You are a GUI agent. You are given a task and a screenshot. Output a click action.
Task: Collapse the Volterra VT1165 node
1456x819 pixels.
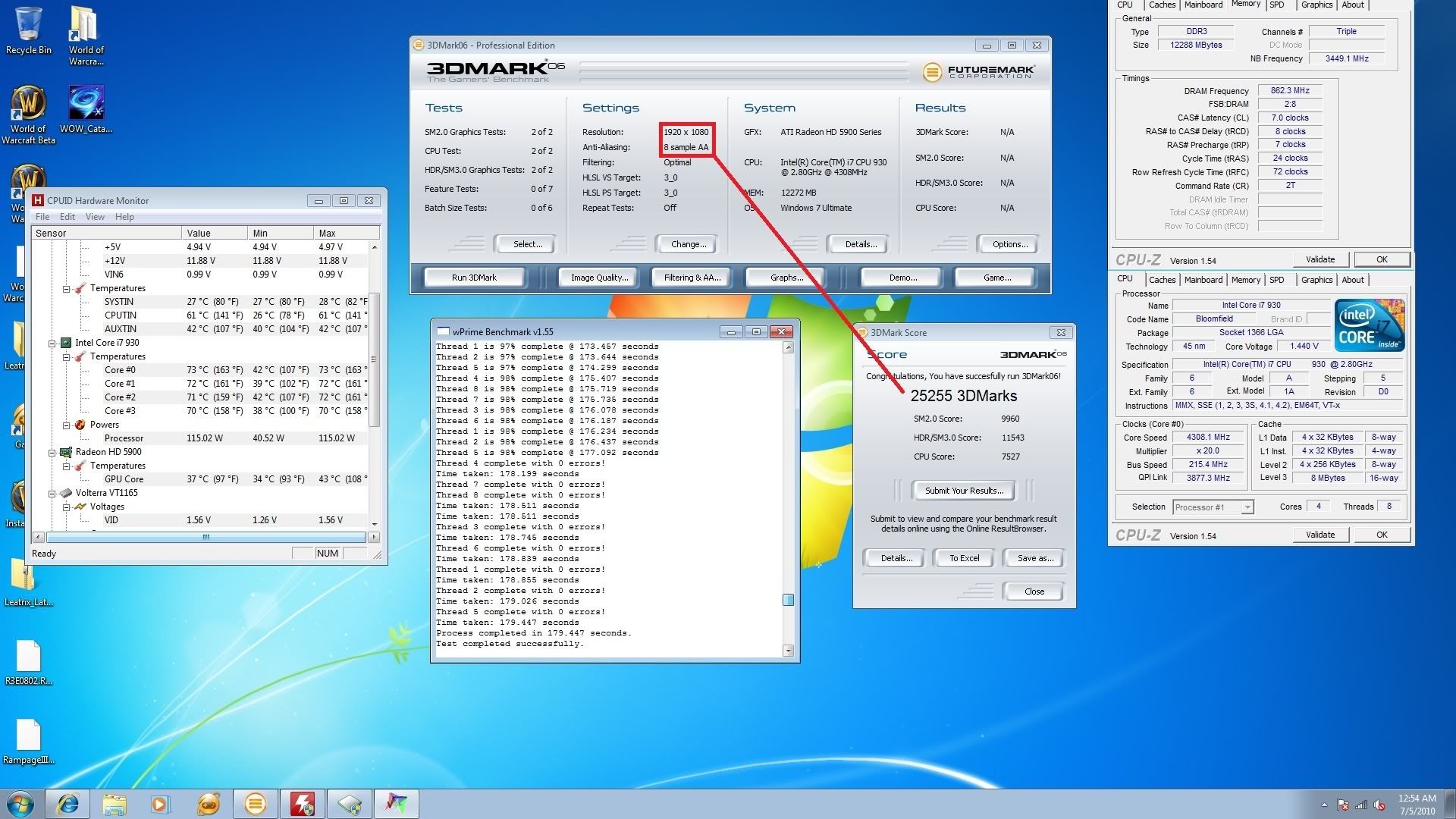point(52,493)
